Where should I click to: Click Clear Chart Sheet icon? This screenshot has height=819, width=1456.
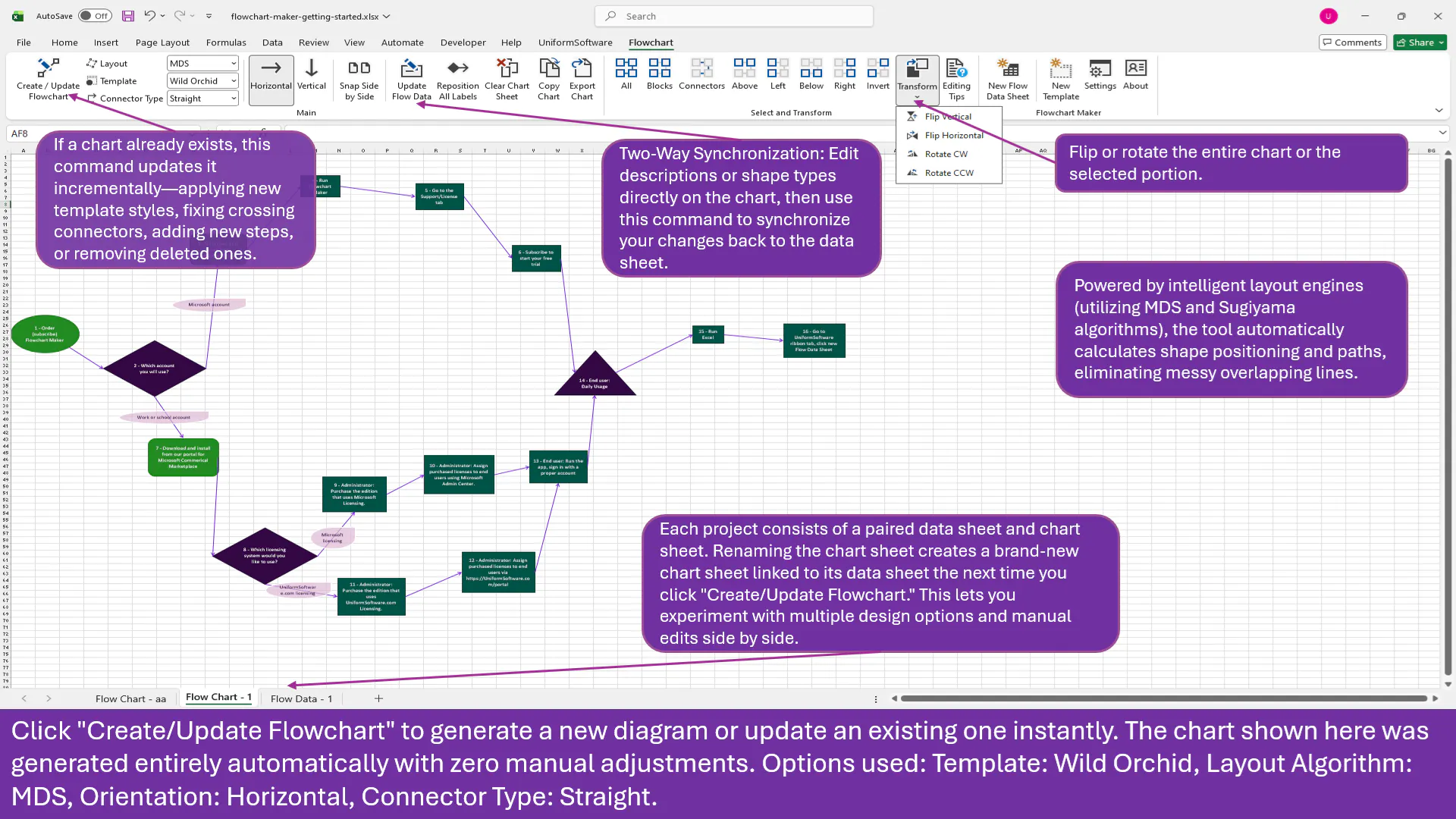click(507, 79)
